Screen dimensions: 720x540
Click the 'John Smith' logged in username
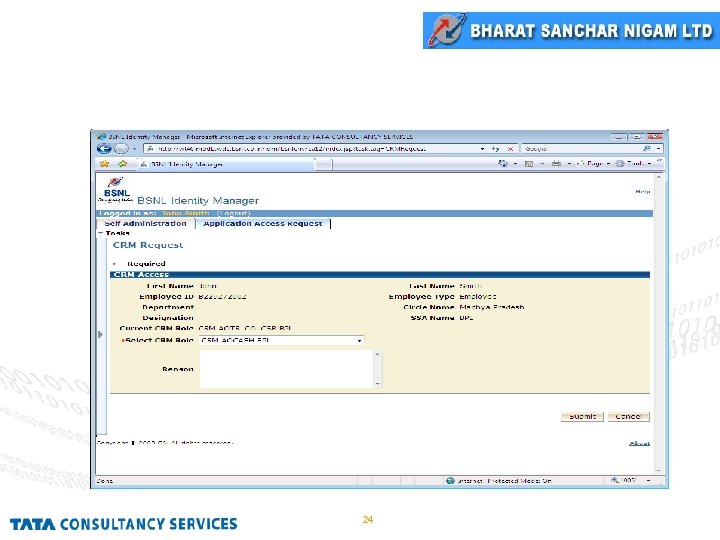(x=186, y=213)
